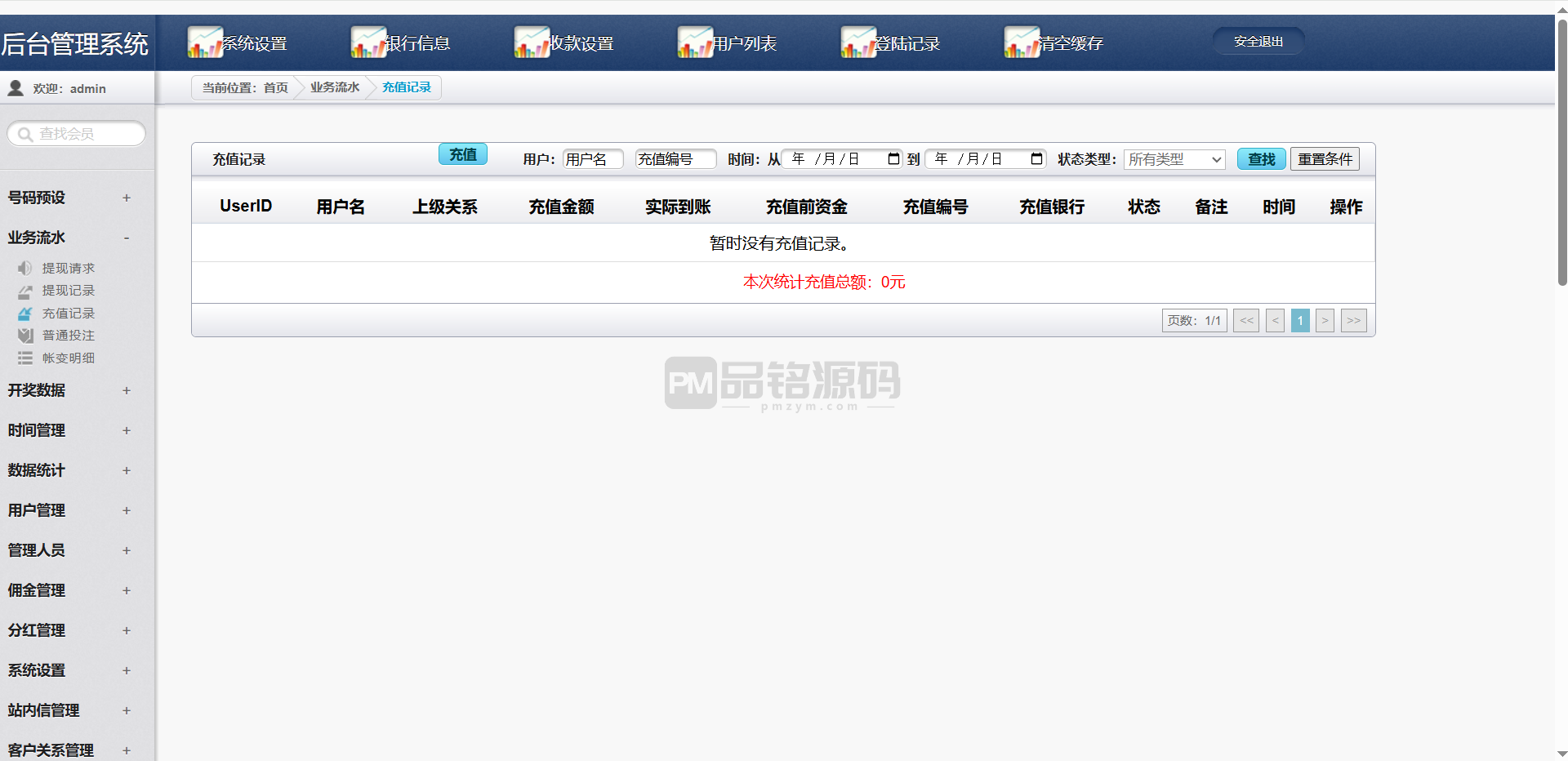The height and width of the screenshot is (761, 1568).
Task: Select 业务流水 breadcrumb item
Action: (335, 87)
